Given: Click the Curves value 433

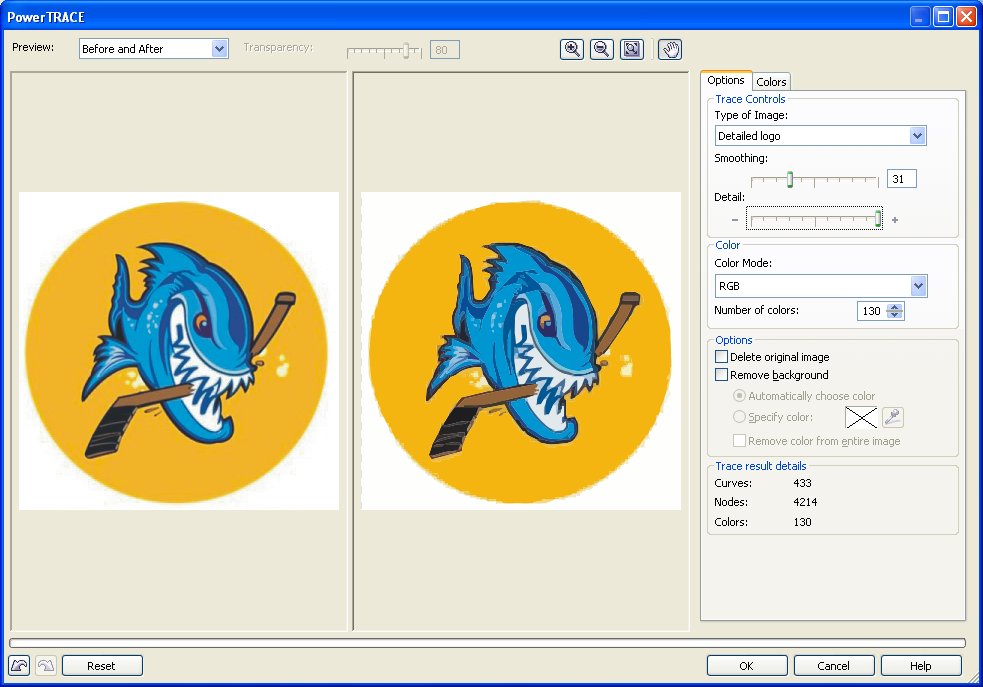Looking at the screenshot, I should (802, 483).
